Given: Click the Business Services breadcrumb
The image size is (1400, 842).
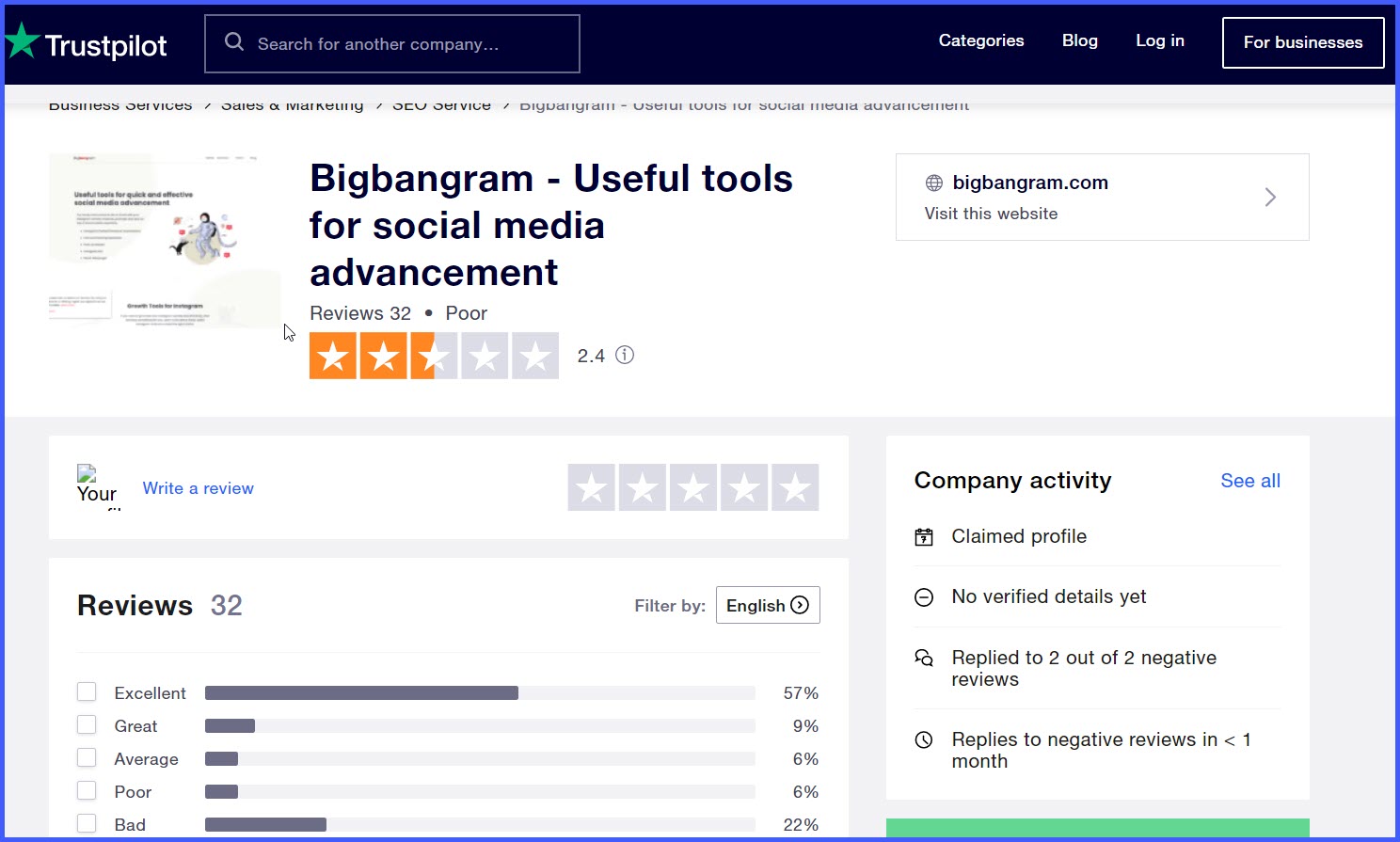Looking at the screenshot, I should (120, 105).
